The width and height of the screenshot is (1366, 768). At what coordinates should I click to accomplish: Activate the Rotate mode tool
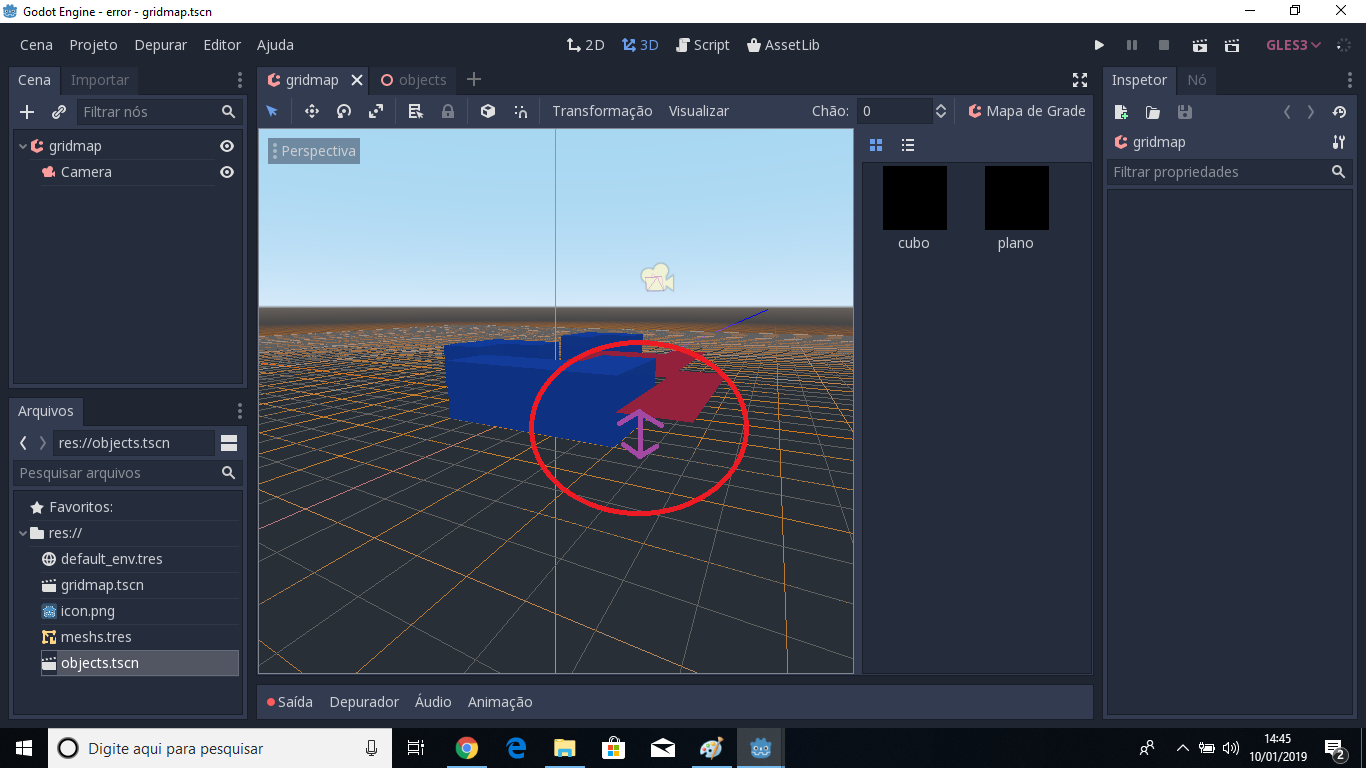pos(343,111)
